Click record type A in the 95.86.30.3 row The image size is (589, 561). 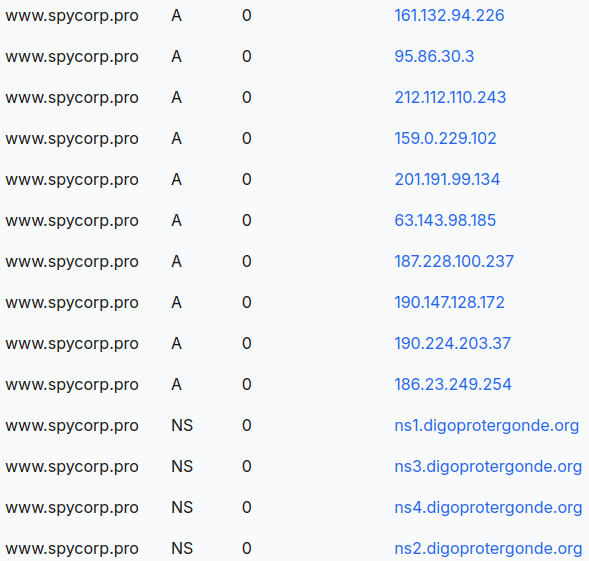(x=177, y=56)
